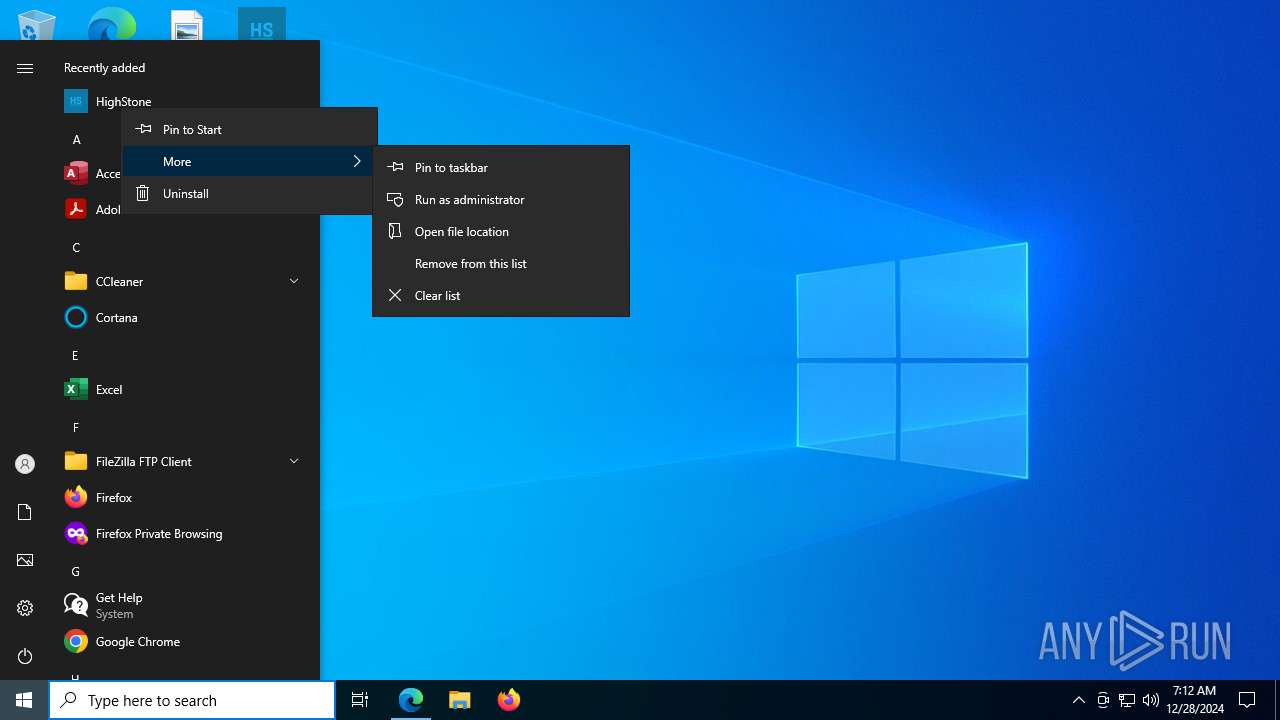The height and width of the screenshot is (720, 1280).
Task: Click the letter E section header
Action: click(x=75, y=355)
